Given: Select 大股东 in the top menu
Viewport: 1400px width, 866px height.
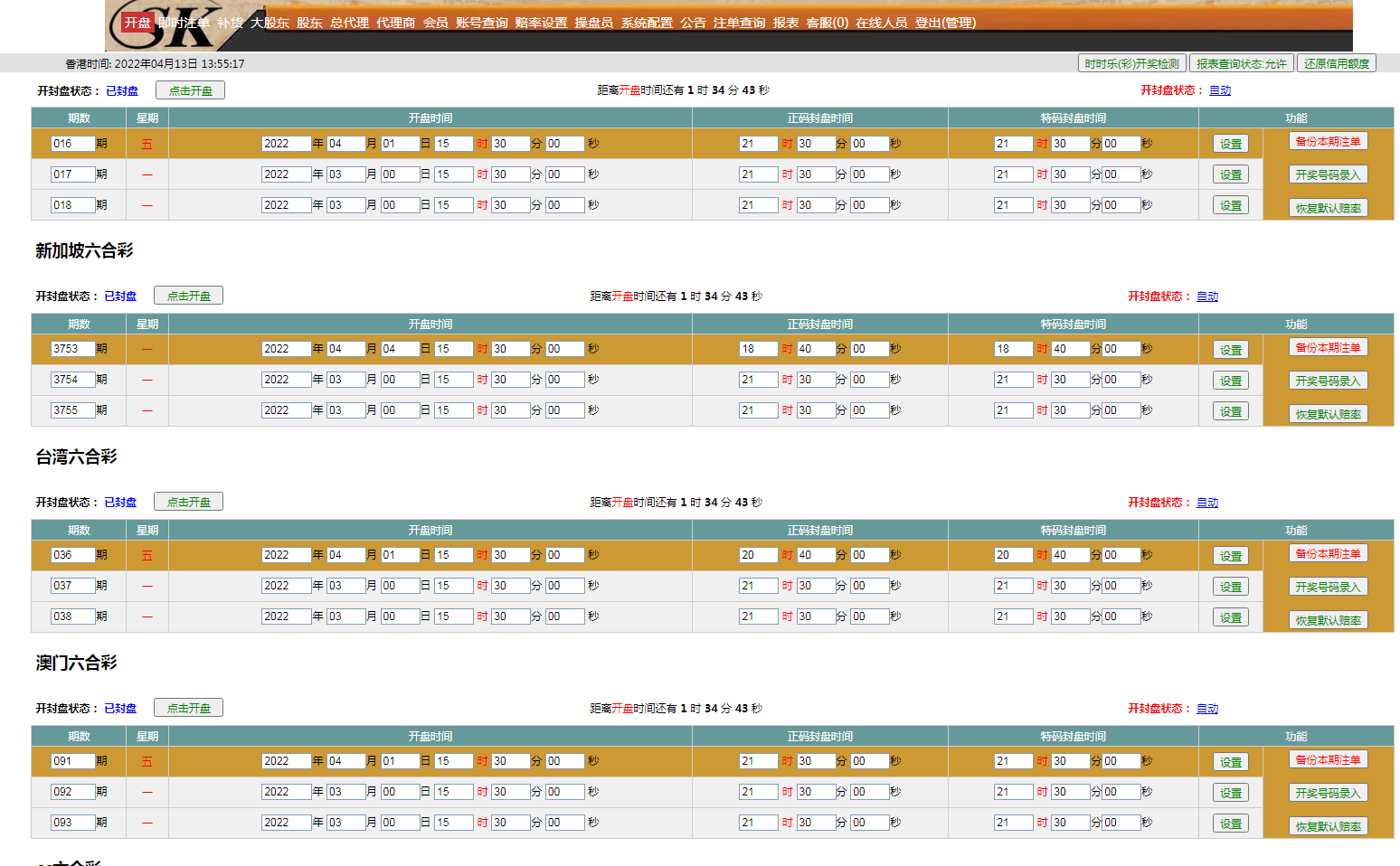Looking at the screenshot, I should click(x=270, y=23).
